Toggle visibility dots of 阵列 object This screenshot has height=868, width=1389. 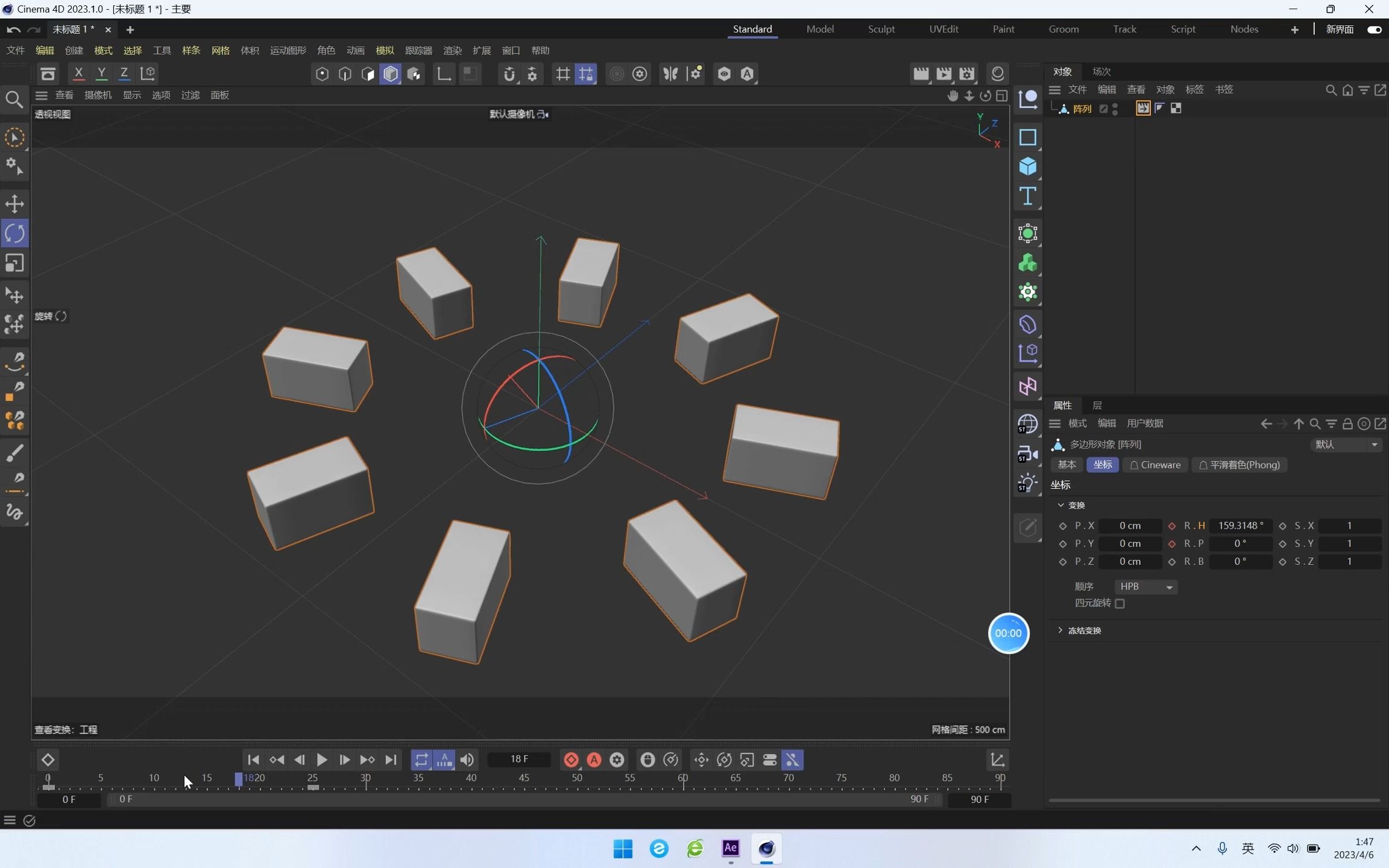[1115, 108]
